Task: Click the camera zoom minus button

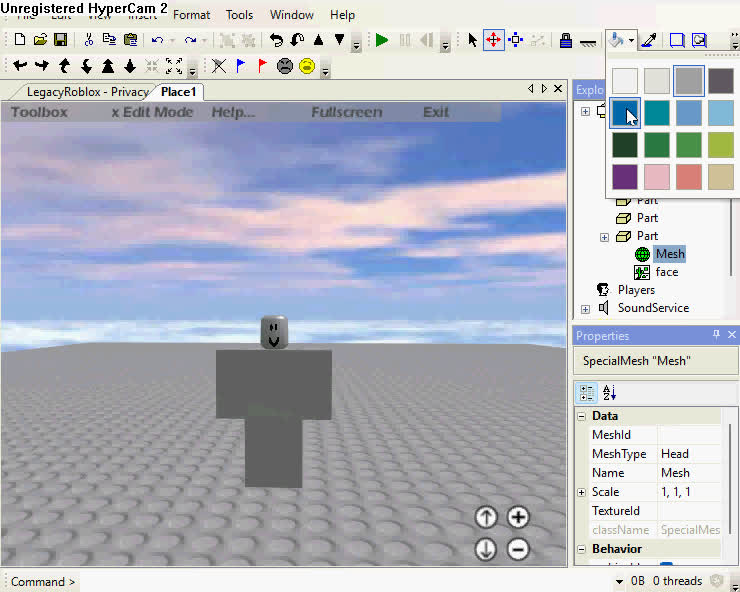Action: click(518, 549)
